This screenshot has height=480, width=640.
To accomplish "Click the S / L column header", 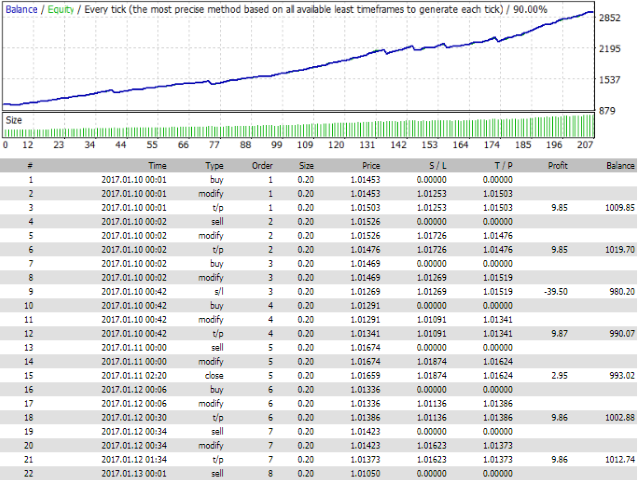I will click(x=438, y=166).
